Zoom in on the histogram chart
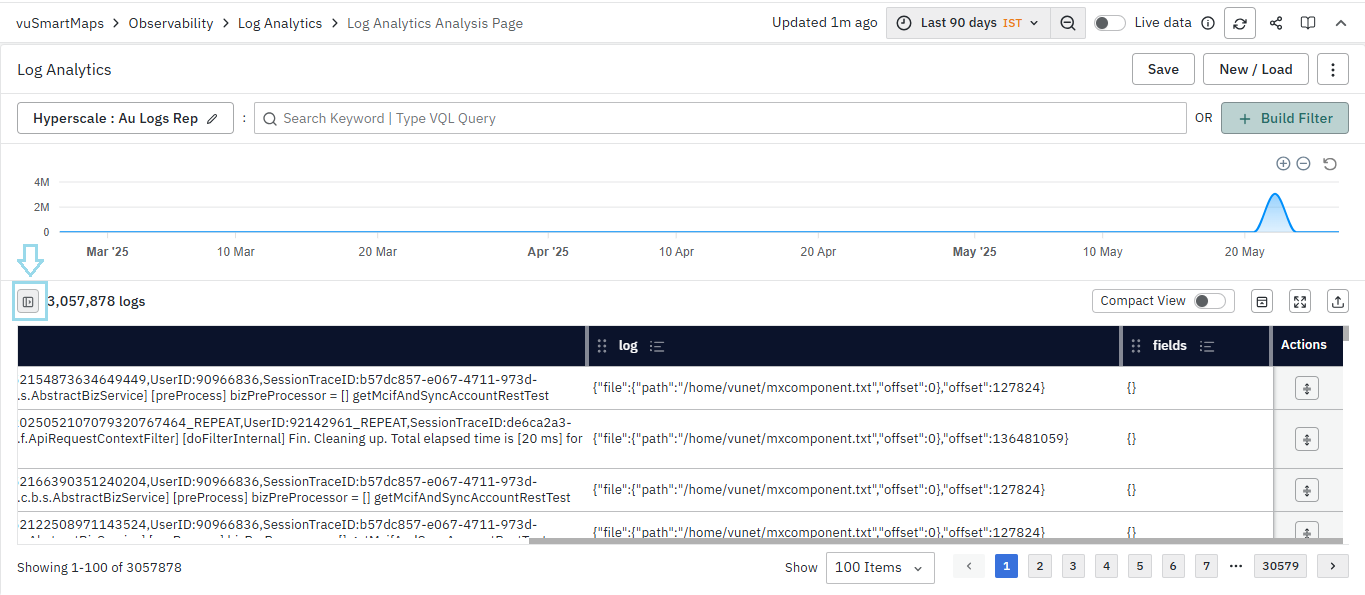 [x=1283, y=164]
